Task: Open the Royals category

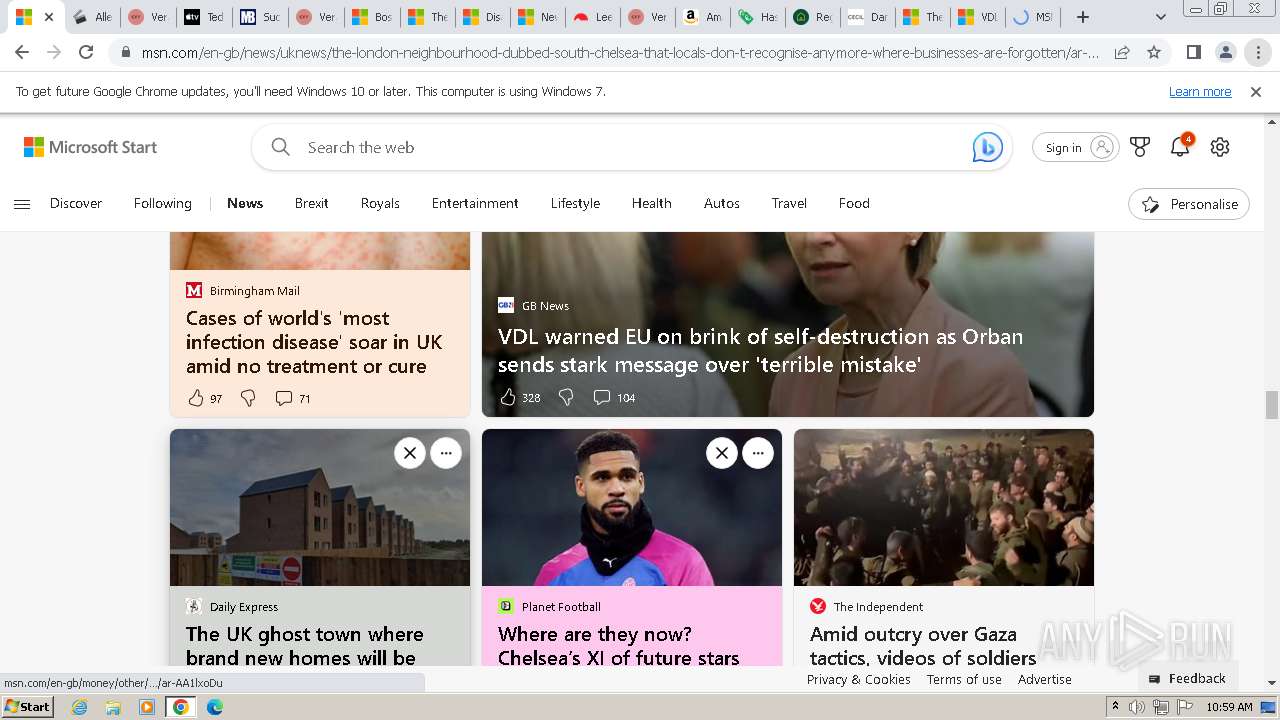Action: (380, 203)
